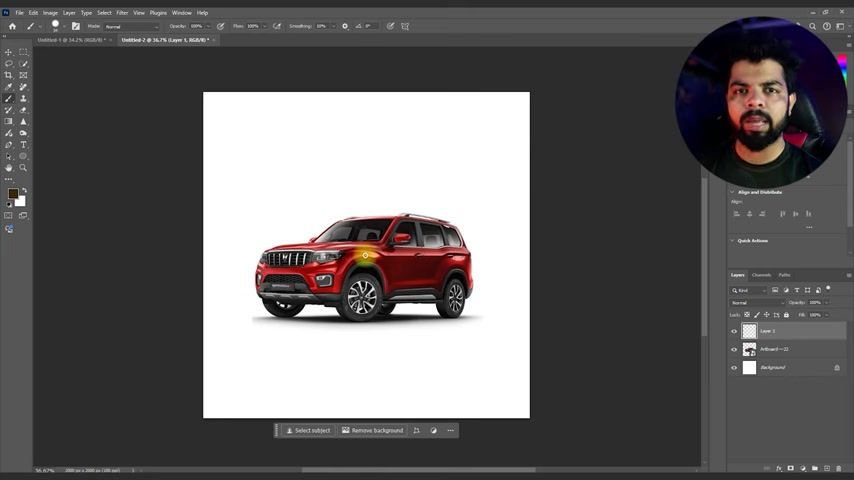854x480 pixels.
Task: Toggle airbrush-style build-up icon
Action: point(277,26)
